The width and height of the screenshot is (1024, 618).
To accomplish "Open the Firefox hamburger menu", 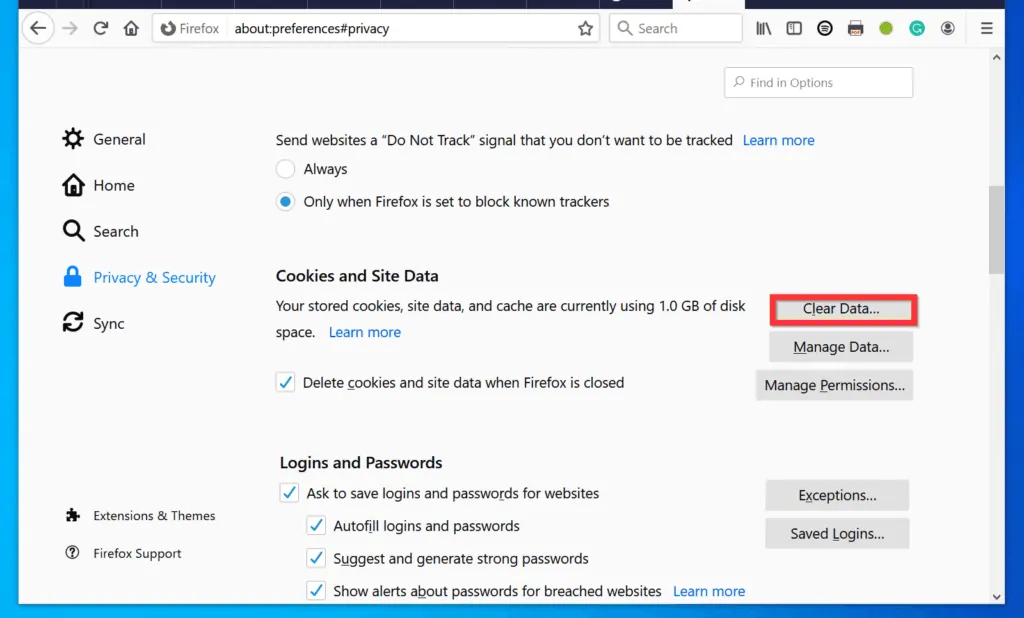I will (986, 29).
